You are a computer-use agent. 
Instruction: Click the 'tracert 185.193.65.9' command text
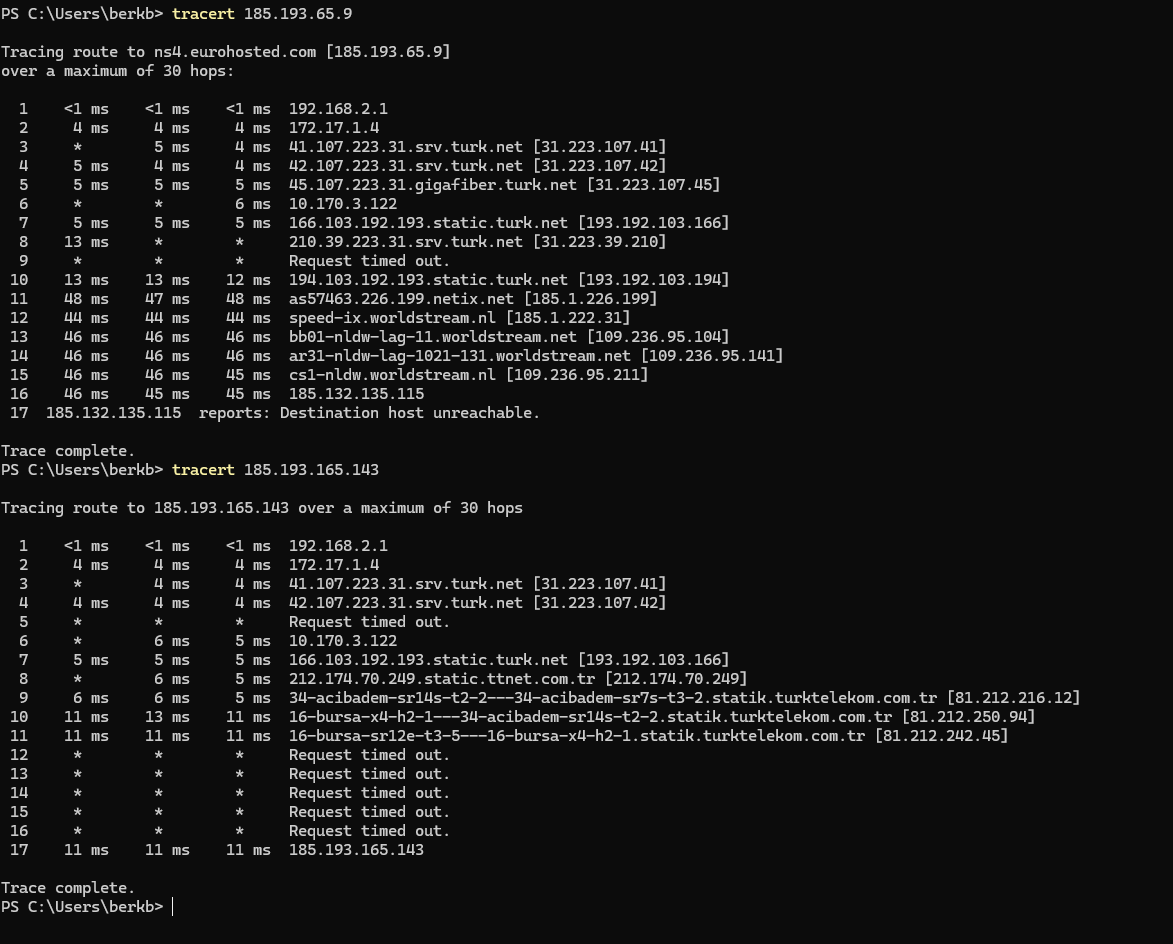point(262,13)
